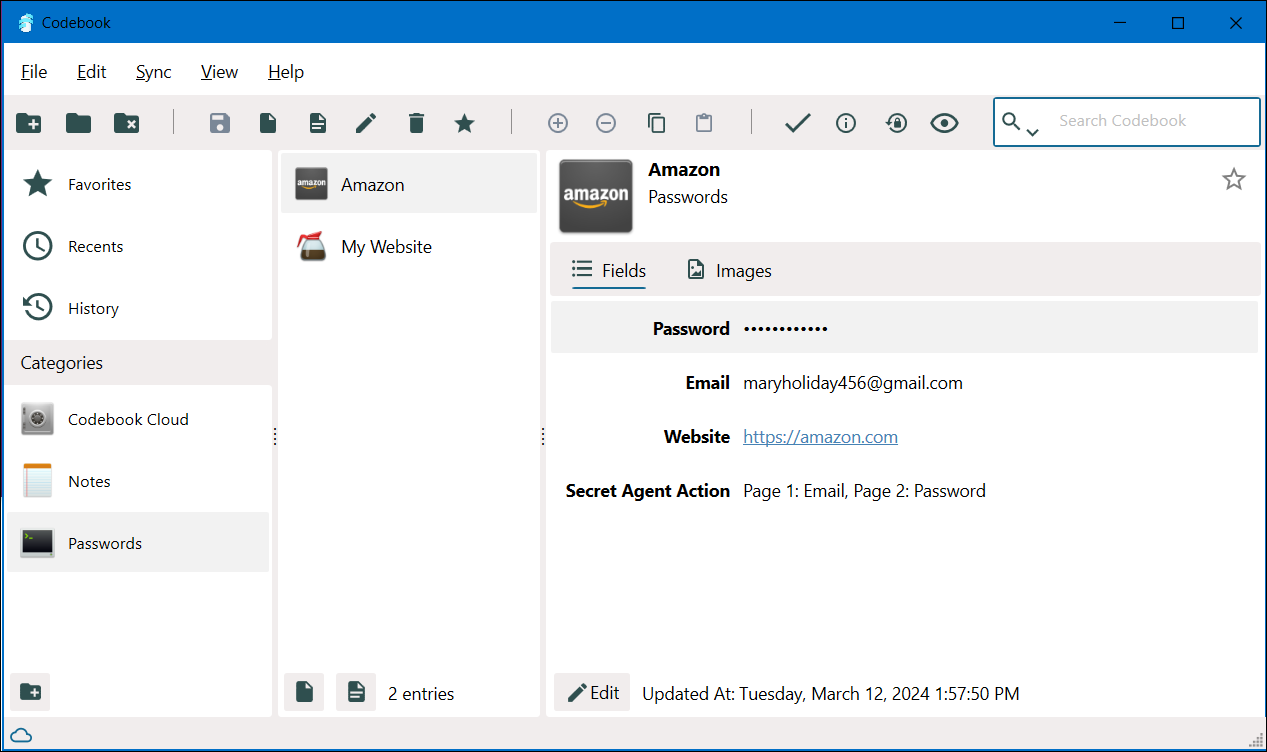
Task: Open the https://amazon.com link
Action: tap(820, 437)
